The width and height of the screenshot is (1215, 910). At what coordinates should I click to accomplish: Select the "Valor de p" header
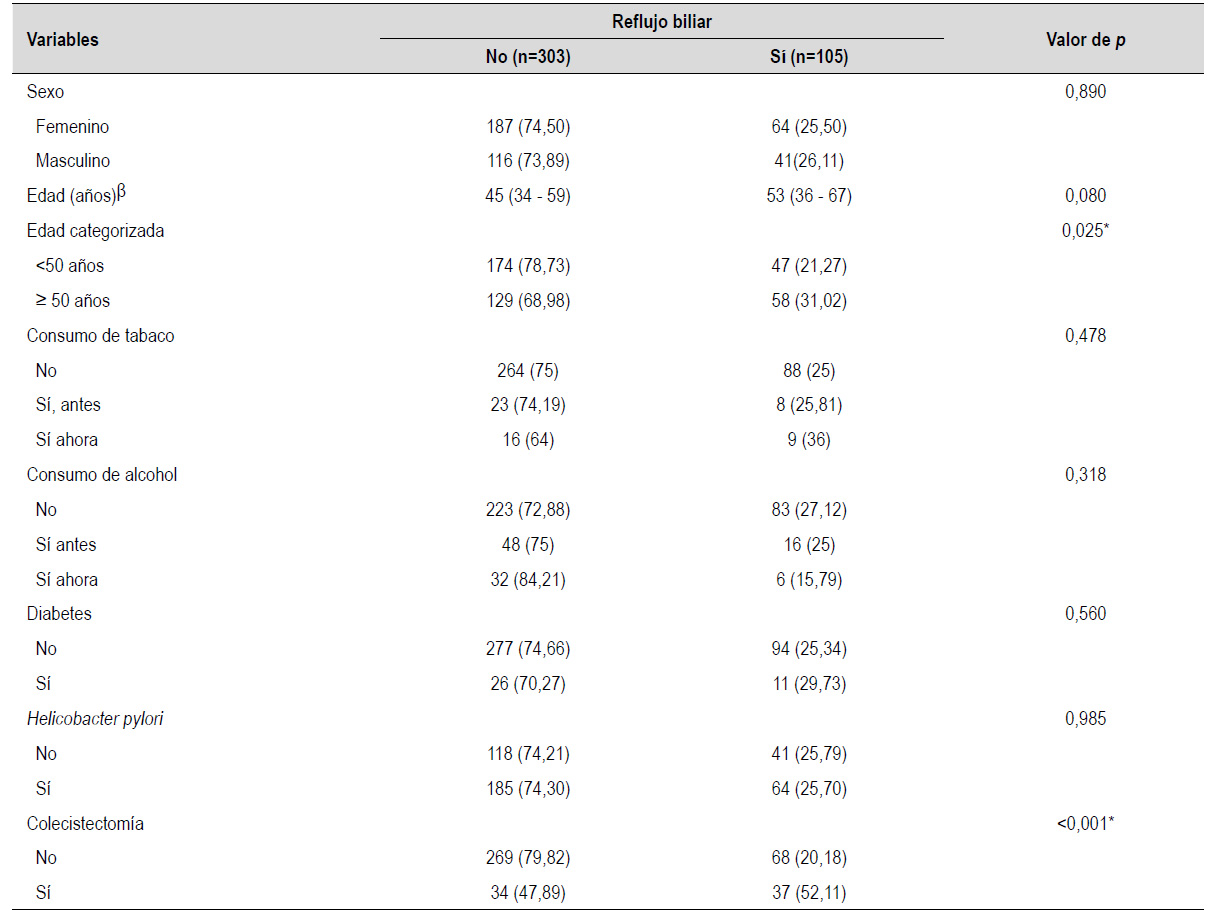tap(1084, 40)
